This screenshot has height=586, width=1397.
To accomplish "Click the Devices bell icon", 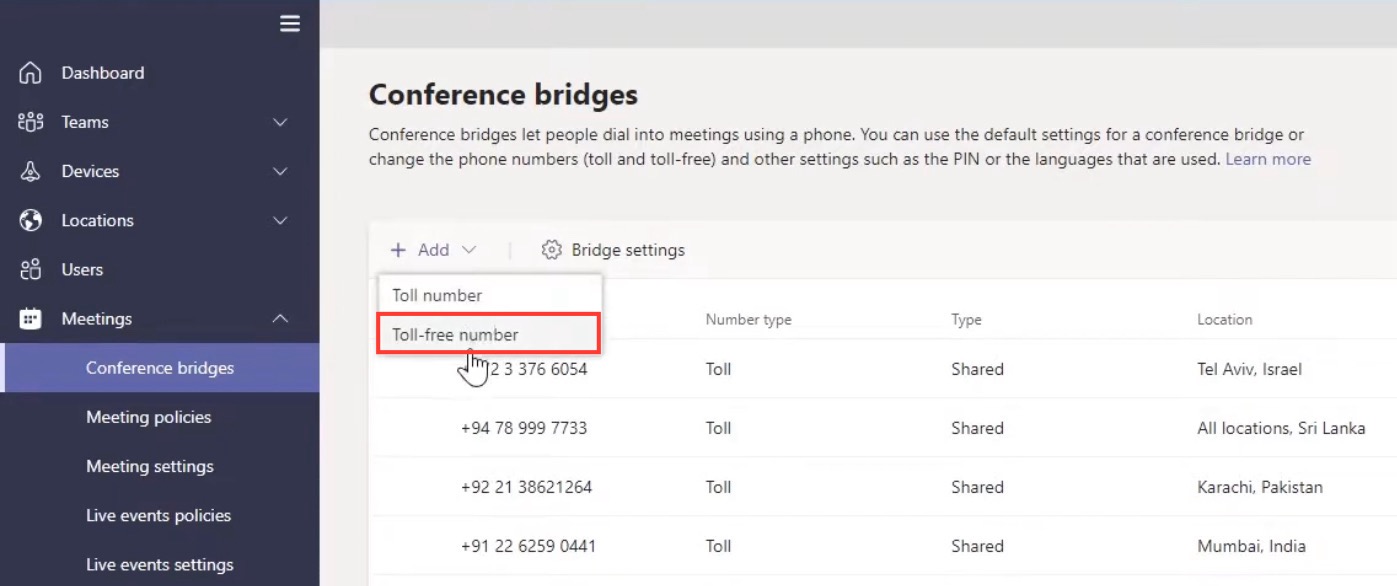I will tap(31, 171).
